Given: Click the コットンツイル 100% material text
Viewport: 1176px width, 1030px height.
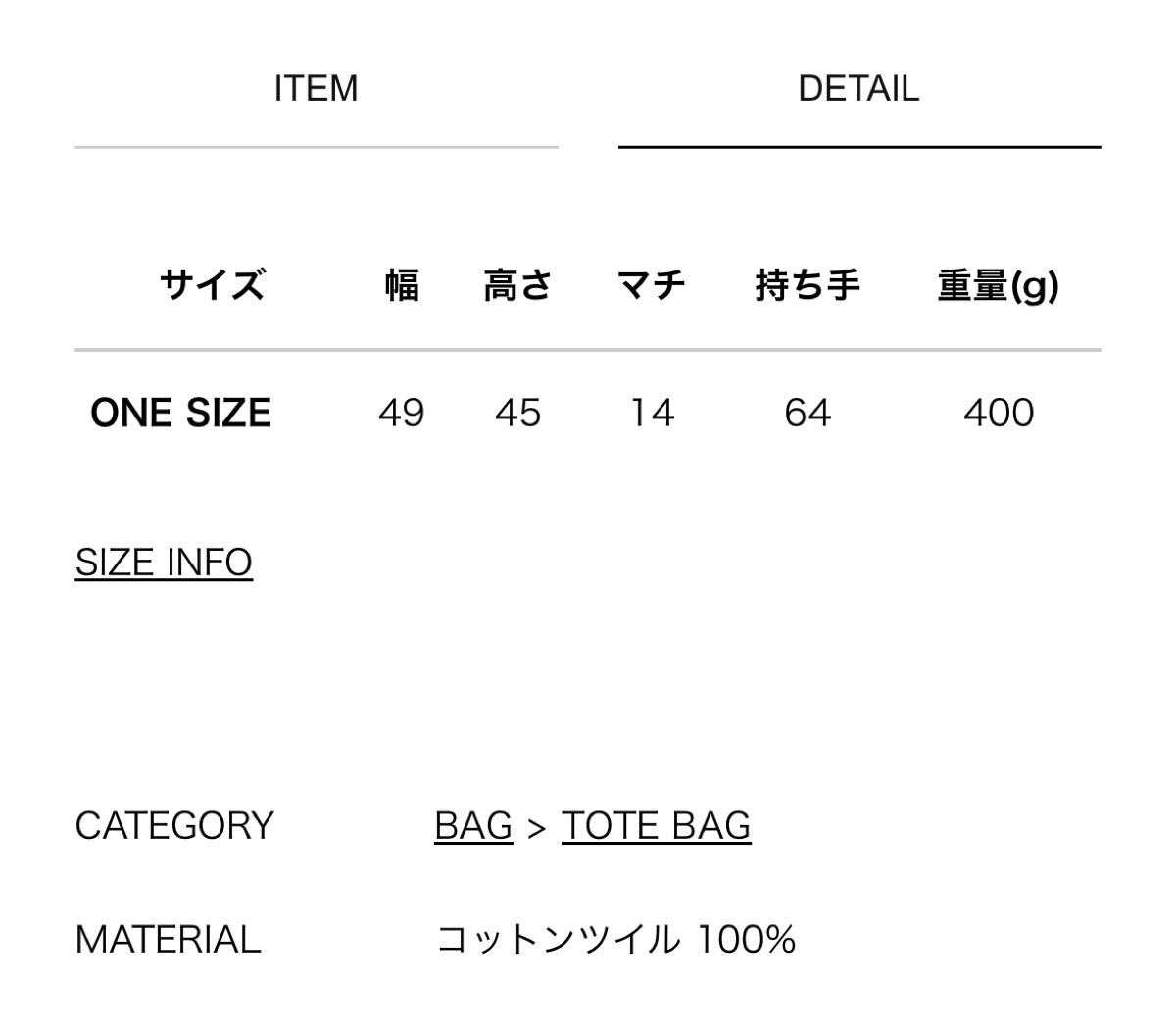Looking at the screenshot, I should point(615,940).
